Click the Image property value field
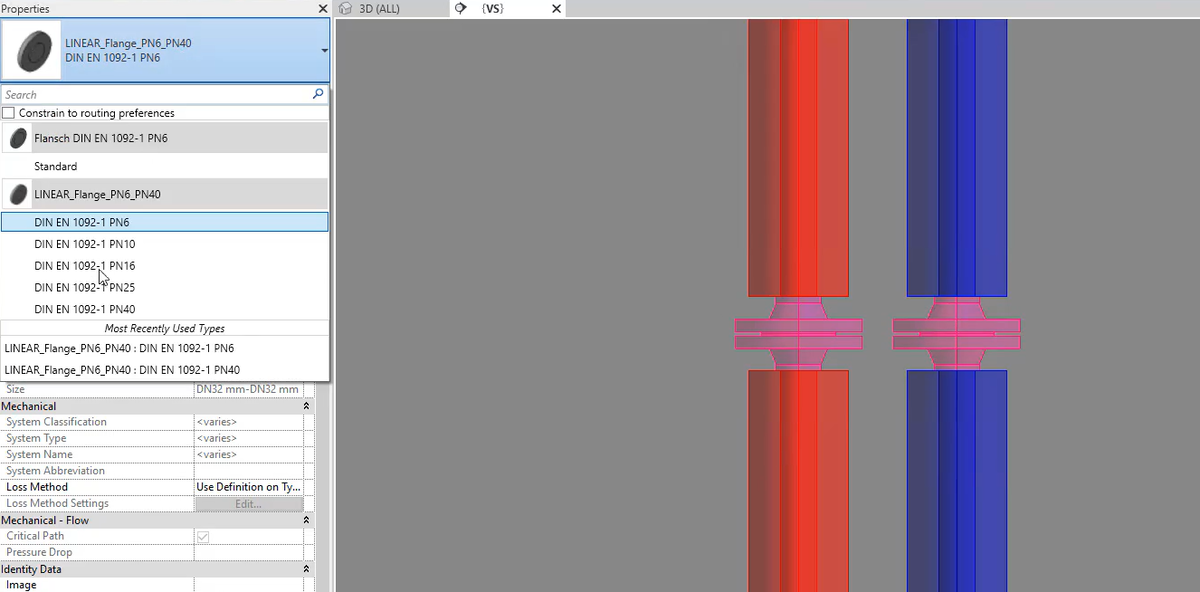This screenshot has height=592, width=1200. pos(248,585)
